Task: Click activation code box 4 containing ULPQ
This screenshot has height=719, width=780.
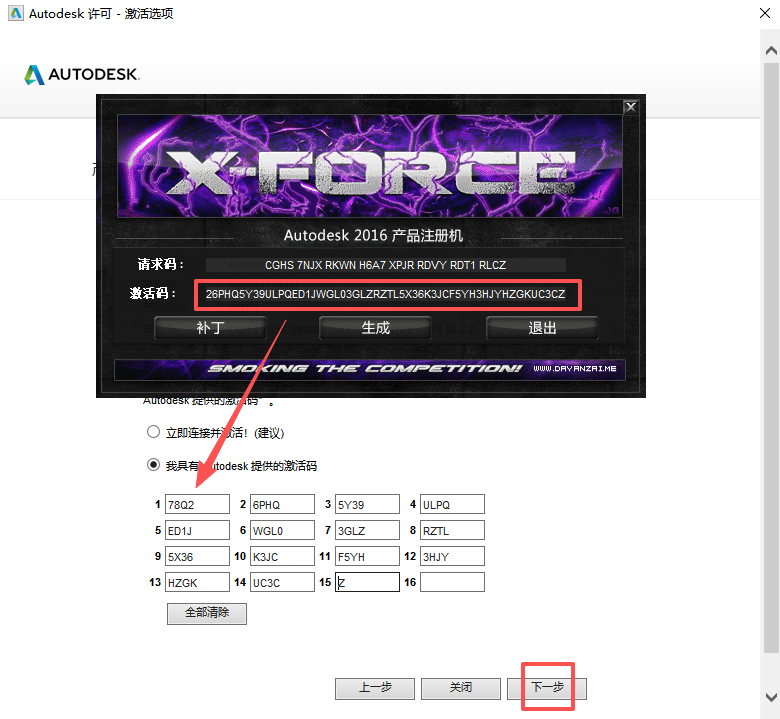Action: 452,504
